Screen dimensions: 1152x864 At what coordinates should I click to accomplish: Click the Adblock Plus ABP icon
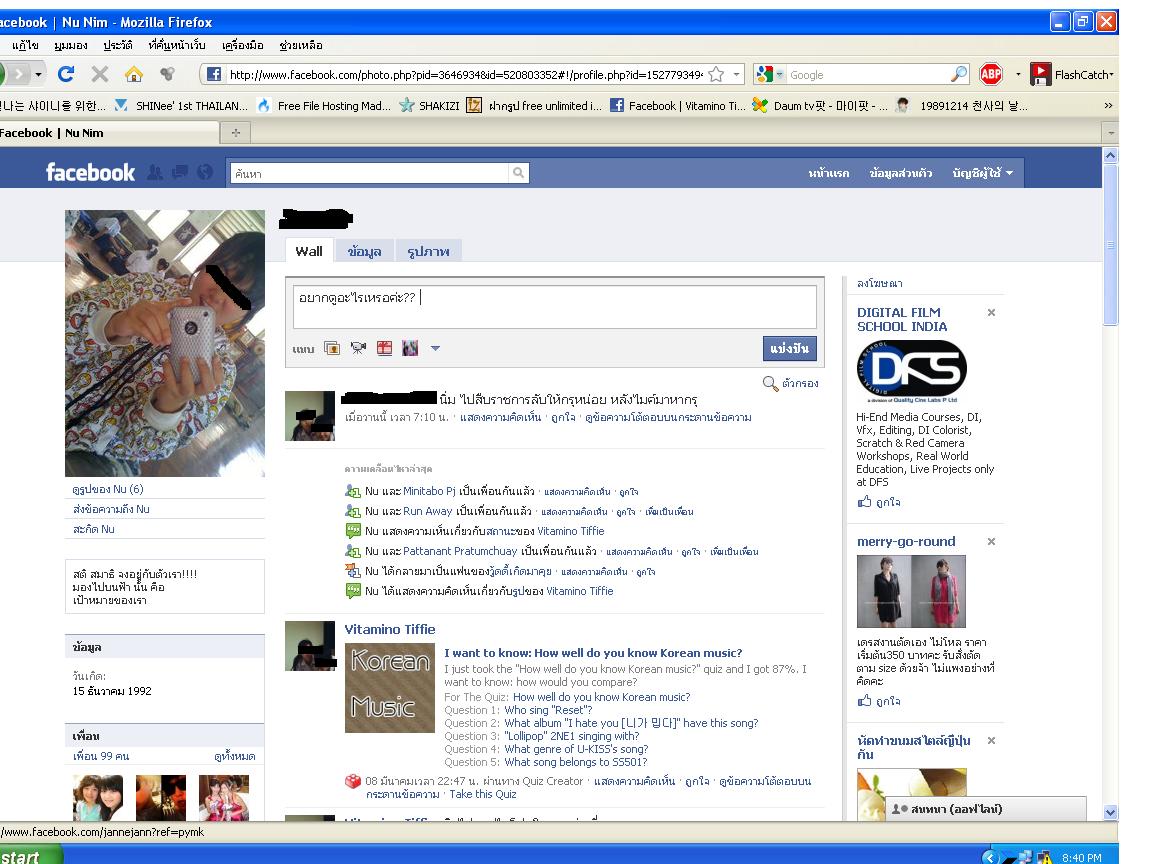click(x=991, y=73)
